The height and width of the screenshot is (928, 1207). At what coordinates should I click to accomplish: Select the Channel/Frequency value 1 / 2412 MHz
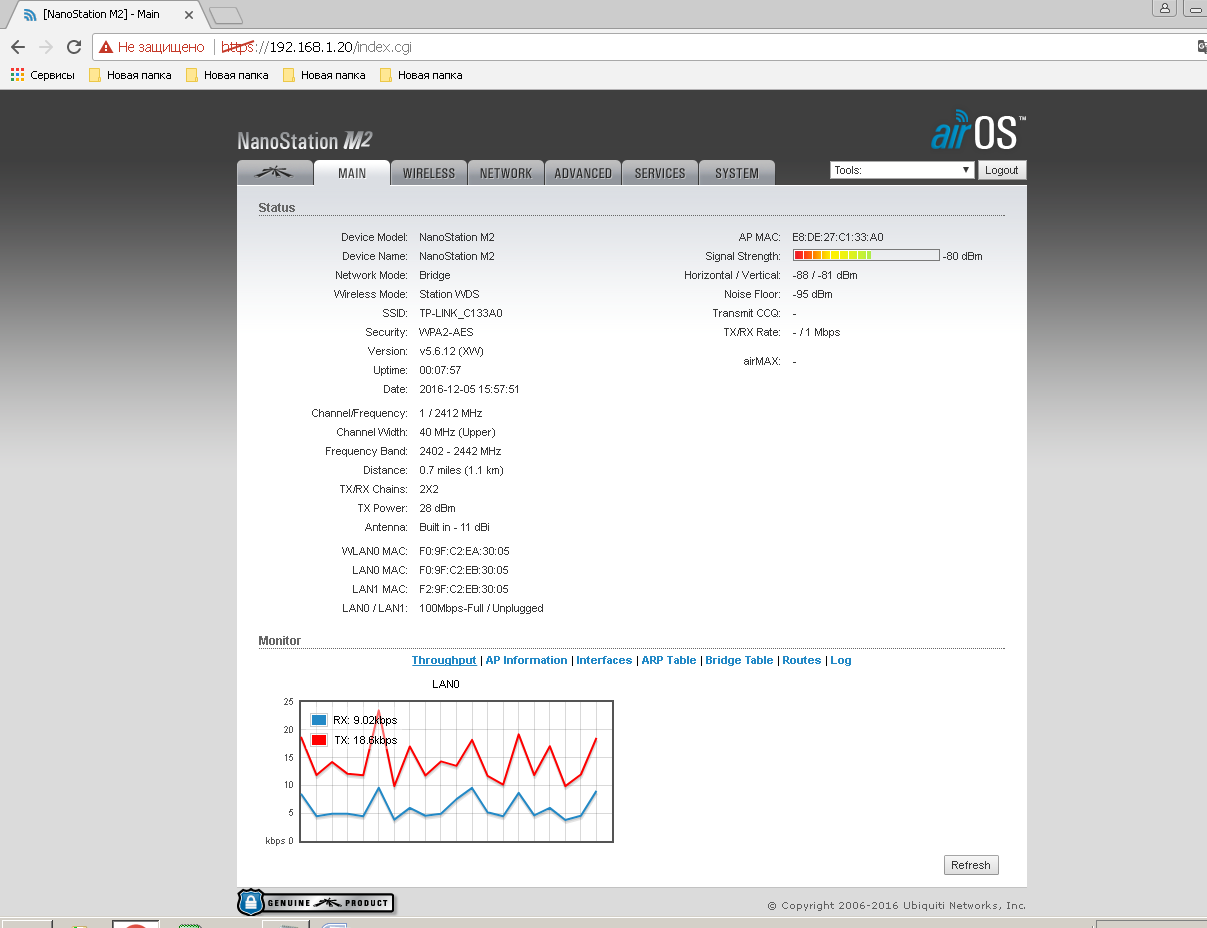[x=451, y=413]
